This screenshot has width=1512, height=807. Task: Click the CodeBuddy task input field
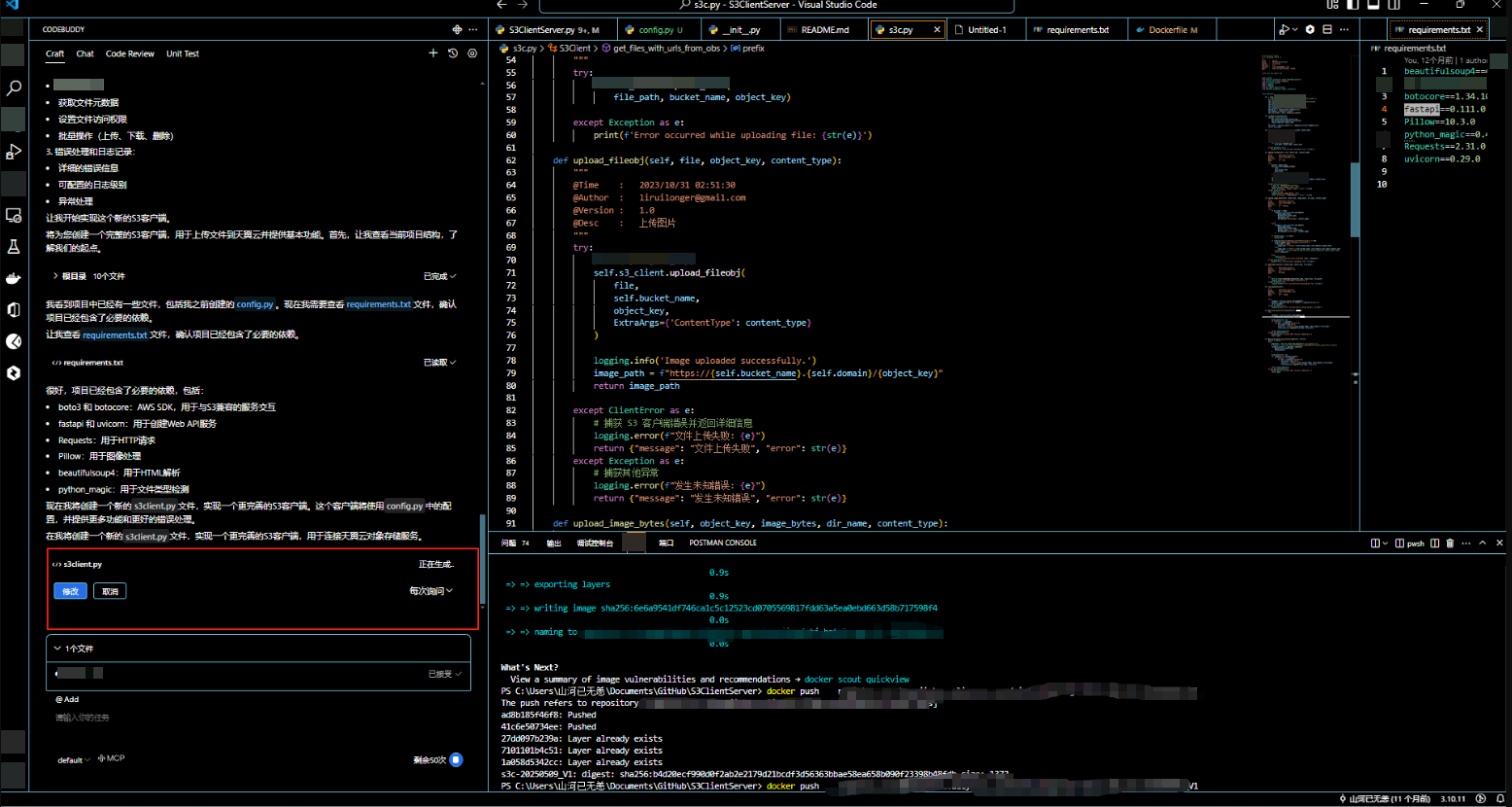tap(258, 718)
